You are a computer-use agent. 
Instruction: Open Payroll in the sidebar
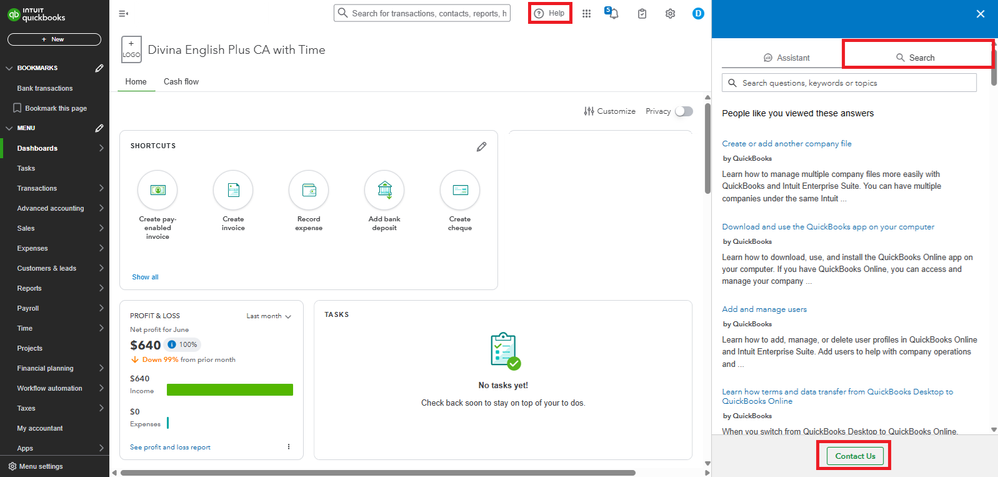click(x=28, y=308)
